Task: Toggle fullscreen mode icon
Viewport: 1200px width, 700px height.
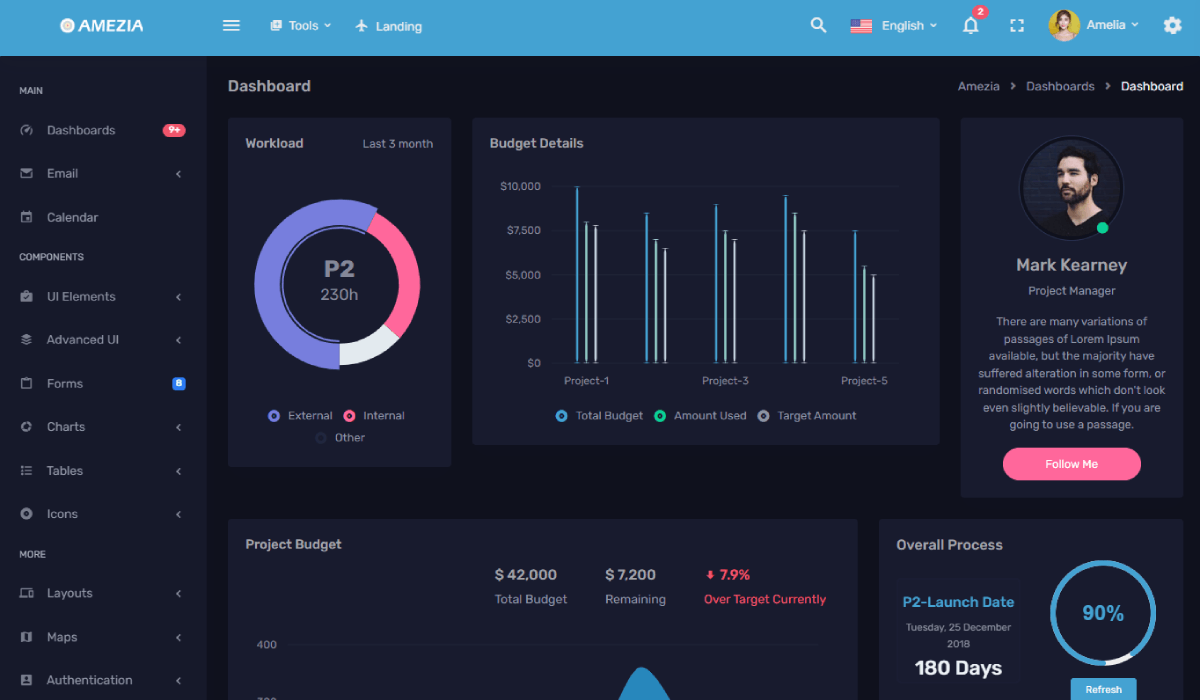Action: (1017, 26)
